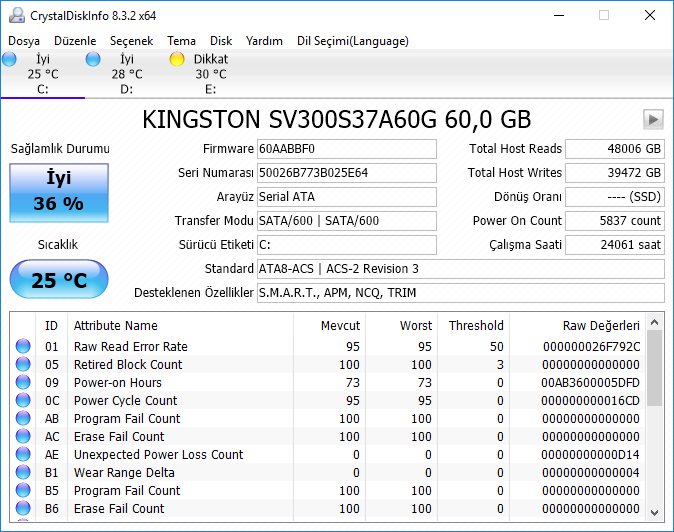The width and height of the screenshot is (674, 532).
Task: Click the attribute list scrollbar thumb
Action: (655, 368)
